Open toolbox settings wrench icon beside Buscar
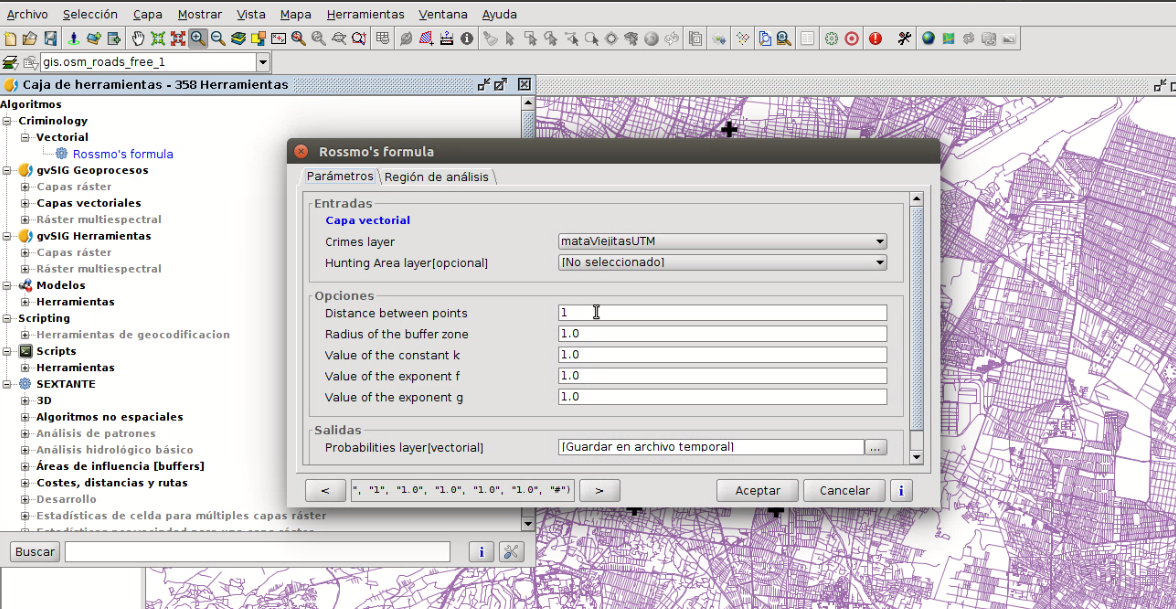1176x609 pixels. pos(511,552)
